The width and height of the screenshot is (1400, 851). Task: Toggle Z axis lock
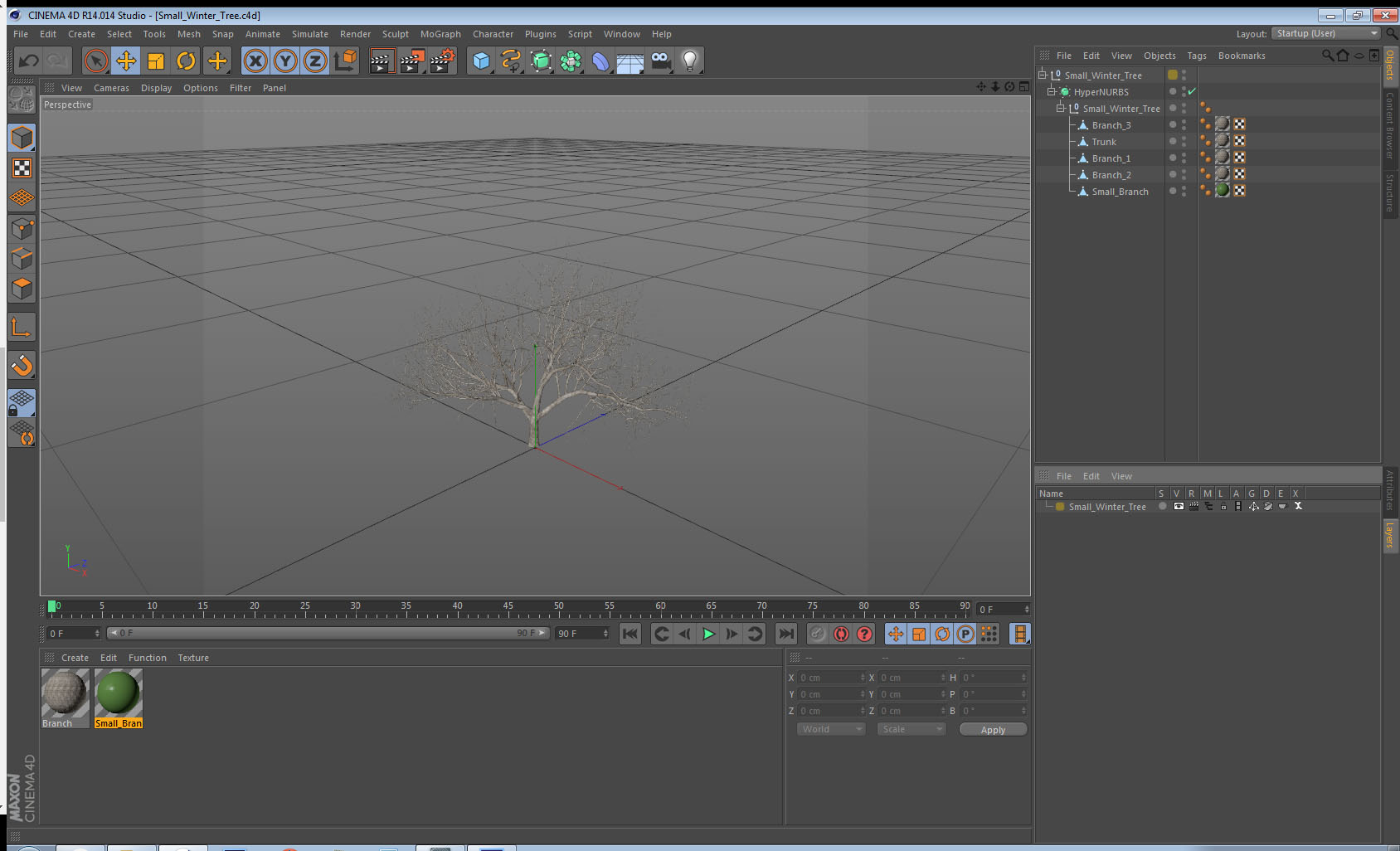[x=315, y=61]
